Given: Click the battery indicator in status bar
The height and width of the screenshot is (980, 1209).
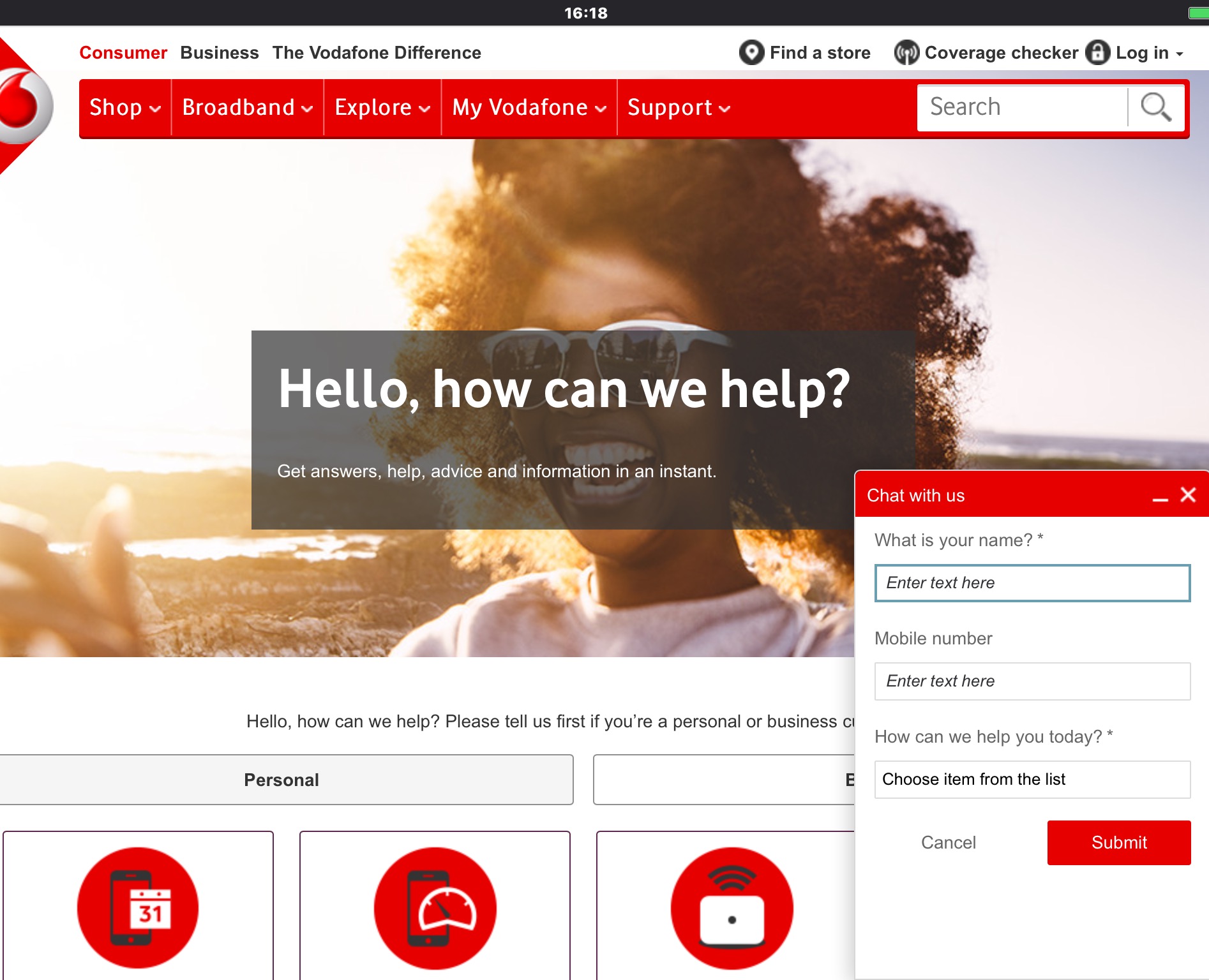Looking at the screenshot, I should click(1198, 13).
